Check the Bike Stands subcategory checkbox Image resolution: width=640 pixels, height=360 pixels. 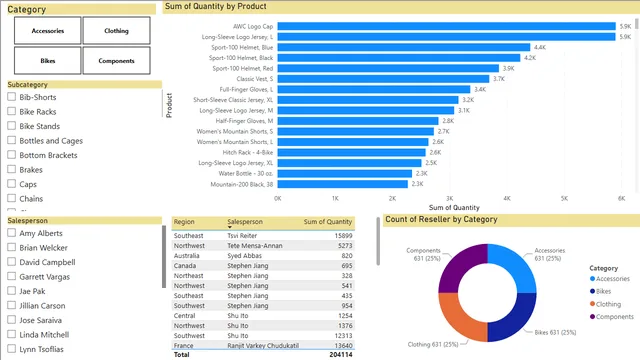[x=11, y=126]
